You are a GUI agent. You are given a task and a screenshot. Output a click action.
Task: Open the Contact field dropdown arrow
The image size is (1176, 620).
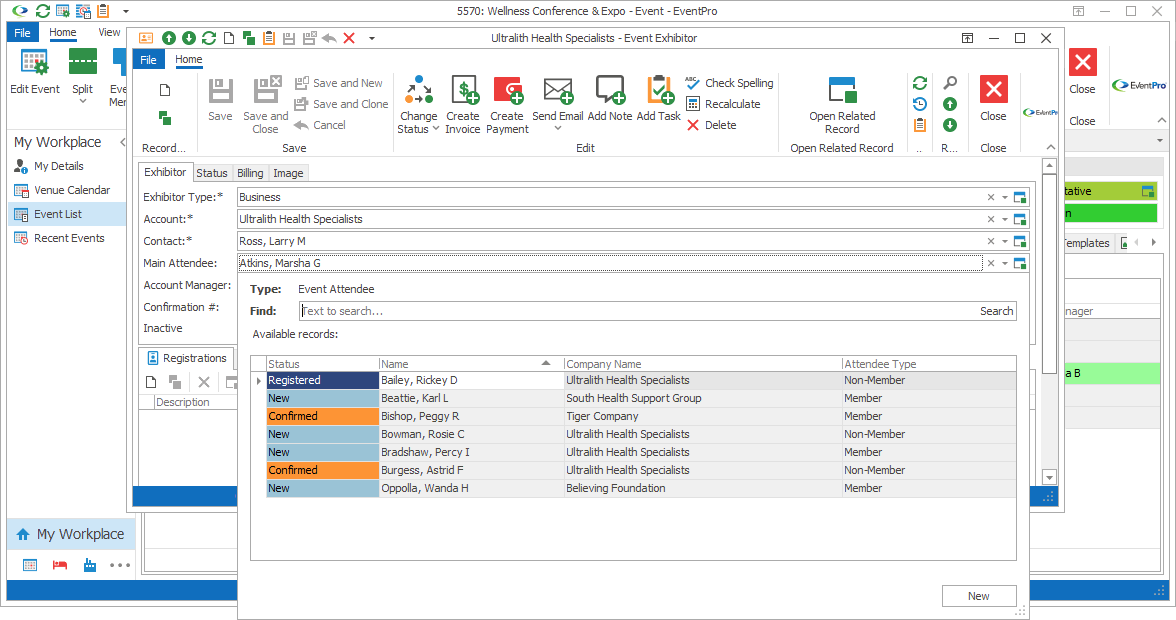pyautogui.click(x=1005, y=241)
